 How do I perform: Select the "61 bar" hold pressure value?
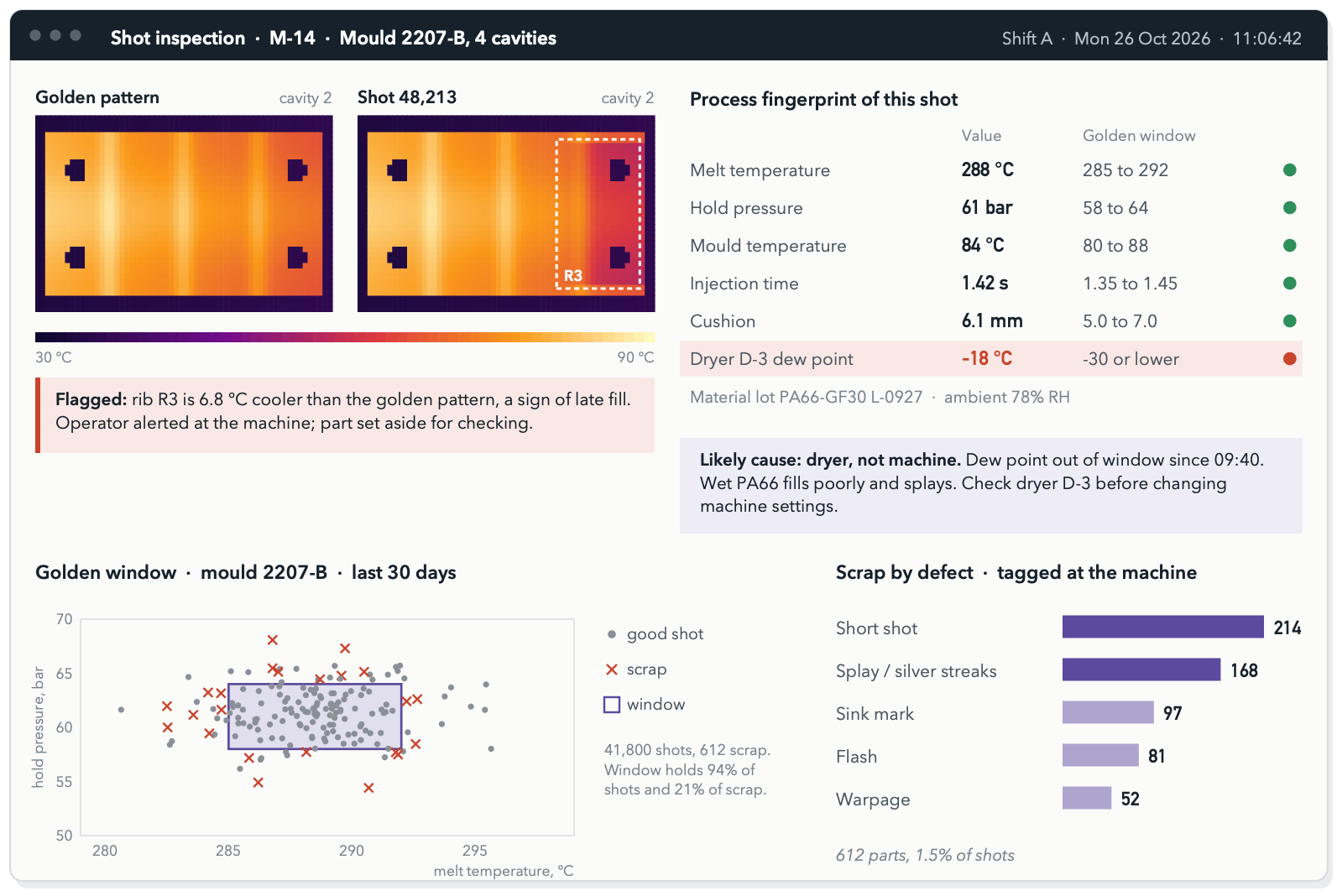tap(987, 208)
